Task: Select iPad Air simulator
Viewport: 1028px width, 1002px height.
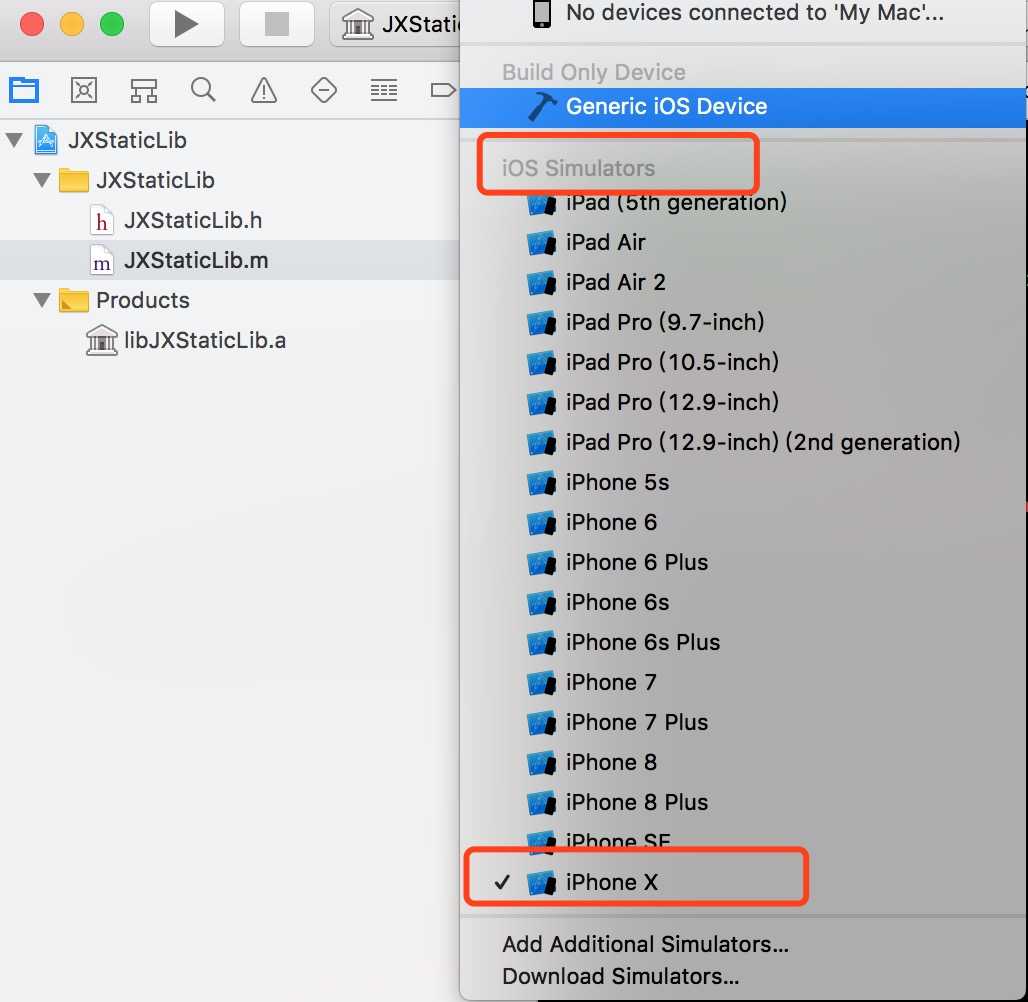Action: pyautogui.click(x=743, y=242)
